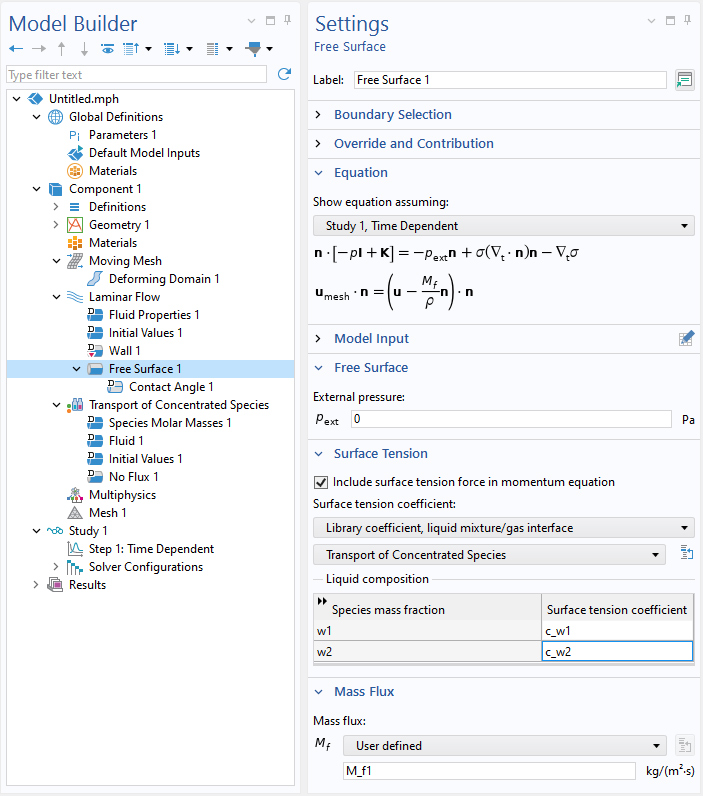Screen dimensions: 703x796
Task: Open the Mass flux User defined dropdown
Action: point(503,746)
